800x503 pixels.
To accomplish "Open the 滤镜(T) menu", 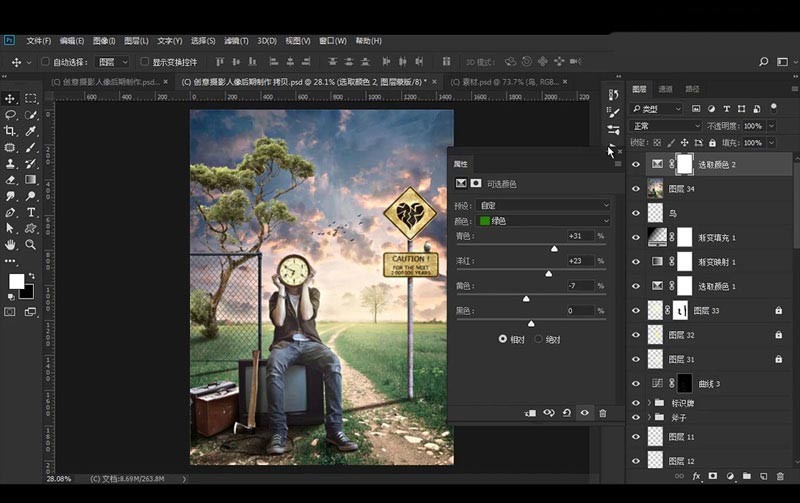I will (x=236, y=41).
